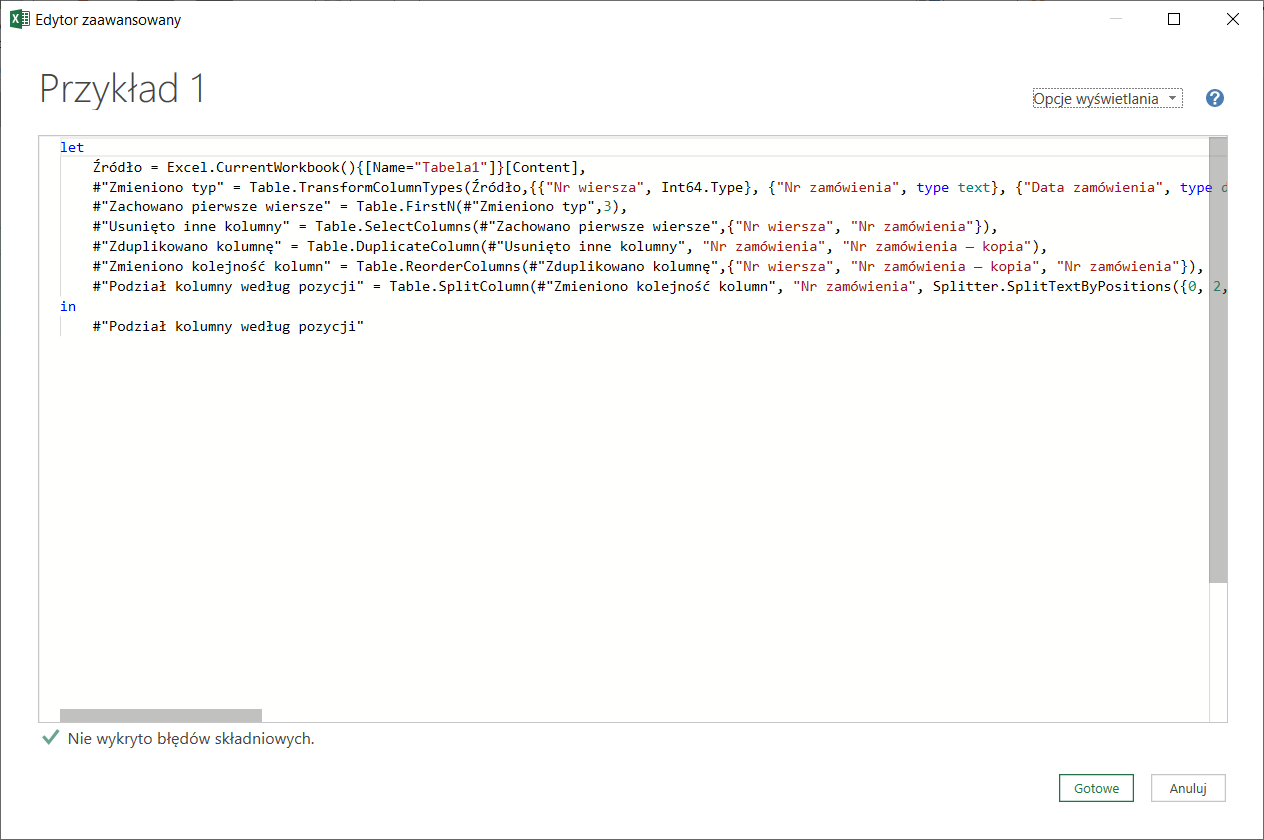
Task: Maximize the Edytor zaawansowany window
Action: [x=1174, y=19]
